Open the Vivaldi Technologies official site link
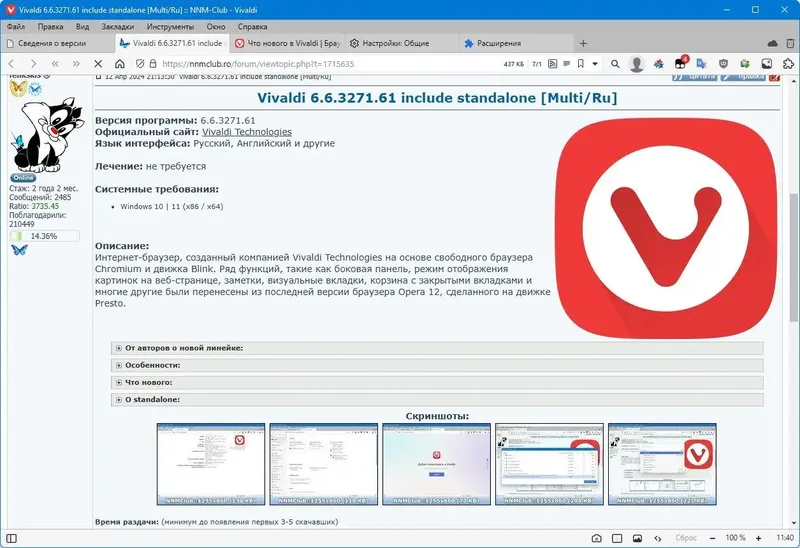This screenshot has height=548, width=800. click(247, 132)
